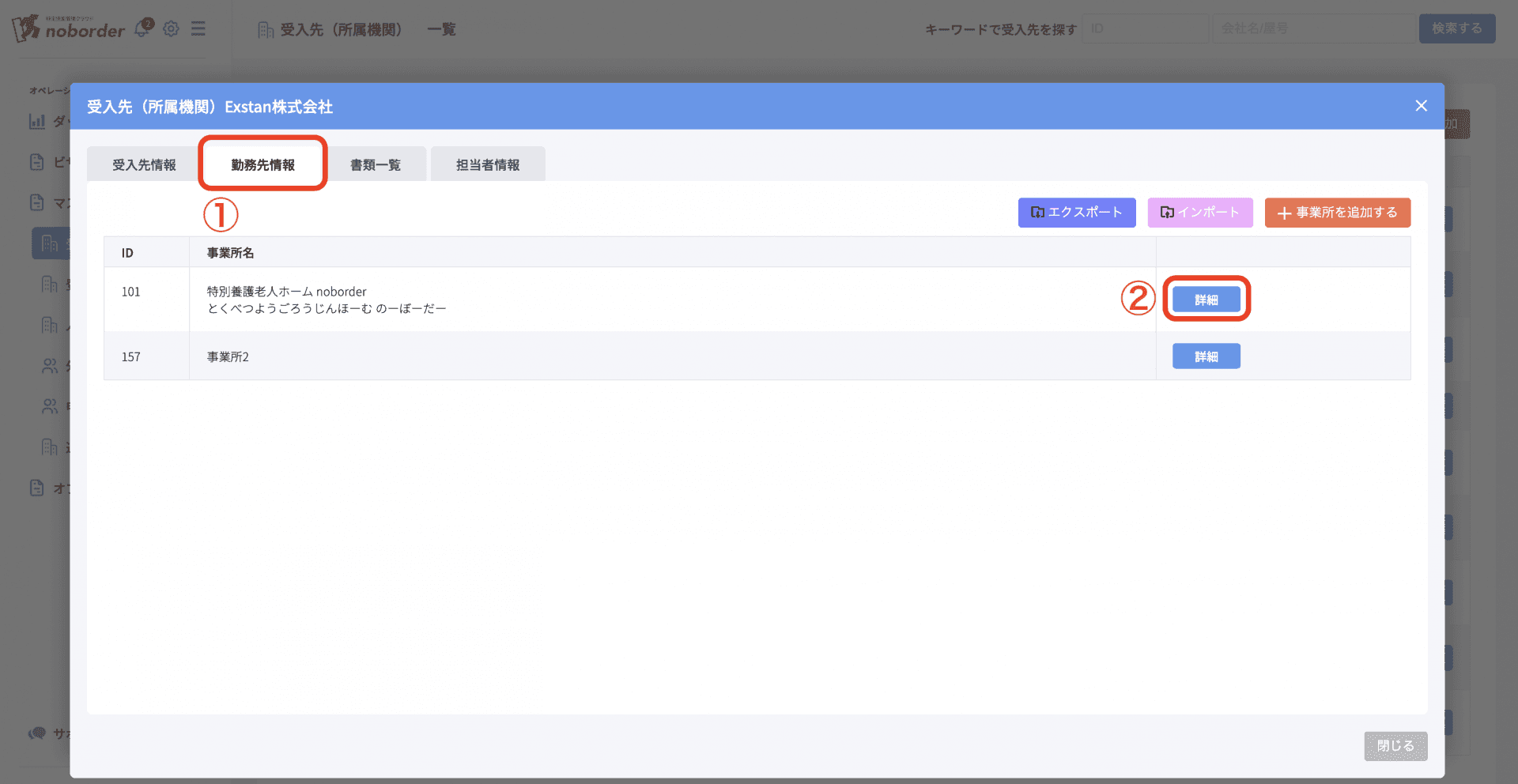Screen dimensions: 1518x784
Task: Switch to the 受入先情報 tab
Action: click(x=144, y=165)
